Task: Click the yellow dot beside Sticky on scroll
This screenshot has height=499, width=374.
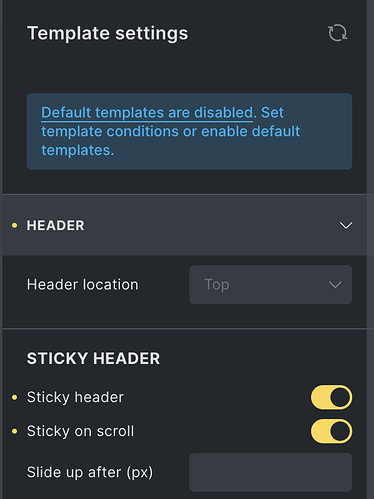Action: (x=14, y=431)
